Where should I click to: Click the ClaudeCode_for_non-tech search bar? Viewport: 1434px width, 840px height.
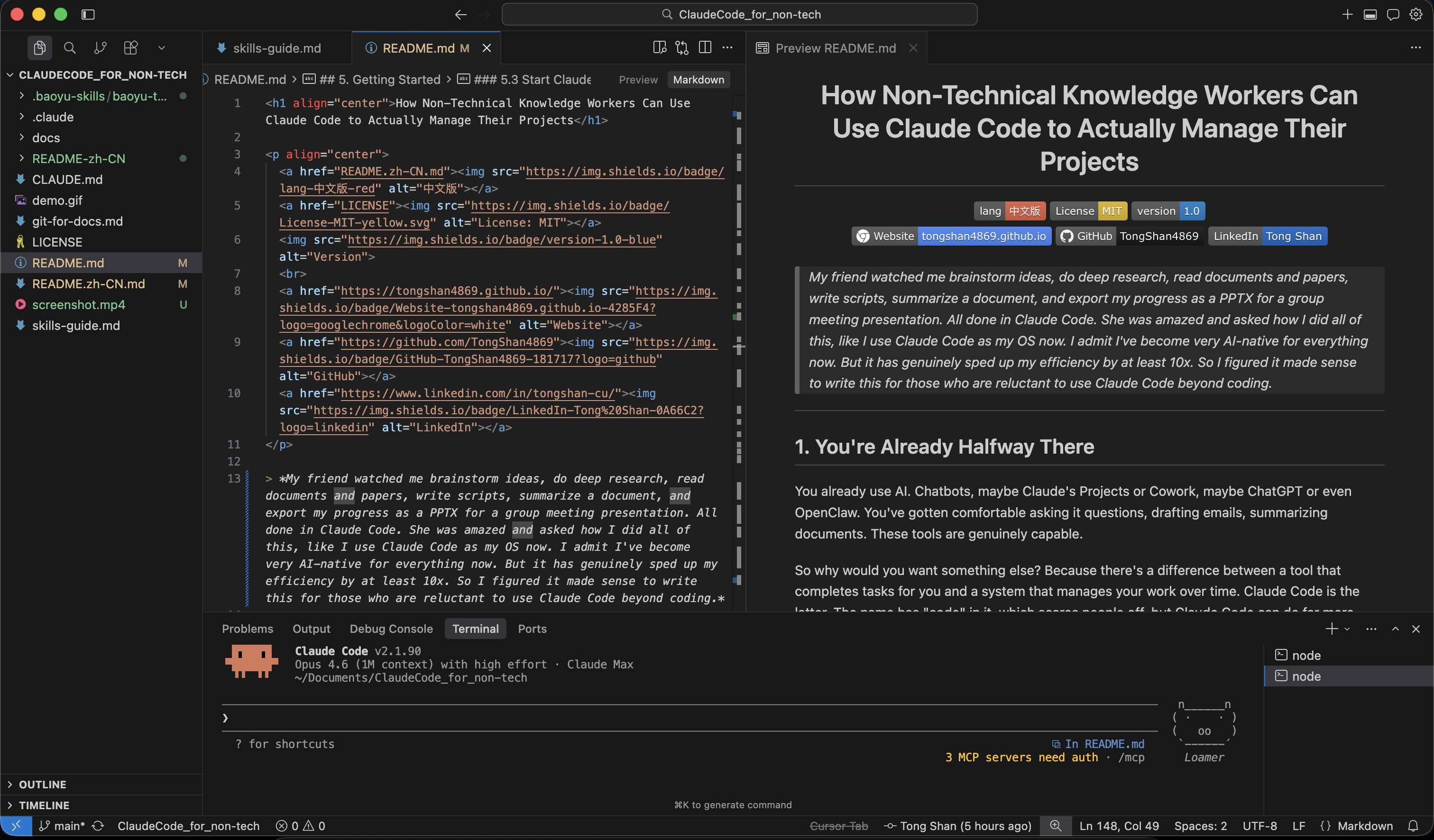[x=739, y=14]
